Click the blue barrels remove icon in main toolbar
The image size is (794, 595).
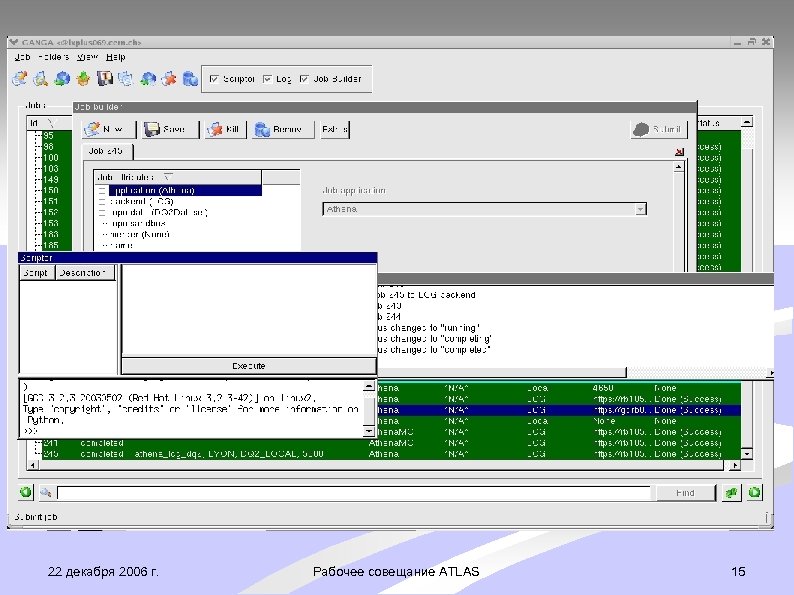[190, 78]
